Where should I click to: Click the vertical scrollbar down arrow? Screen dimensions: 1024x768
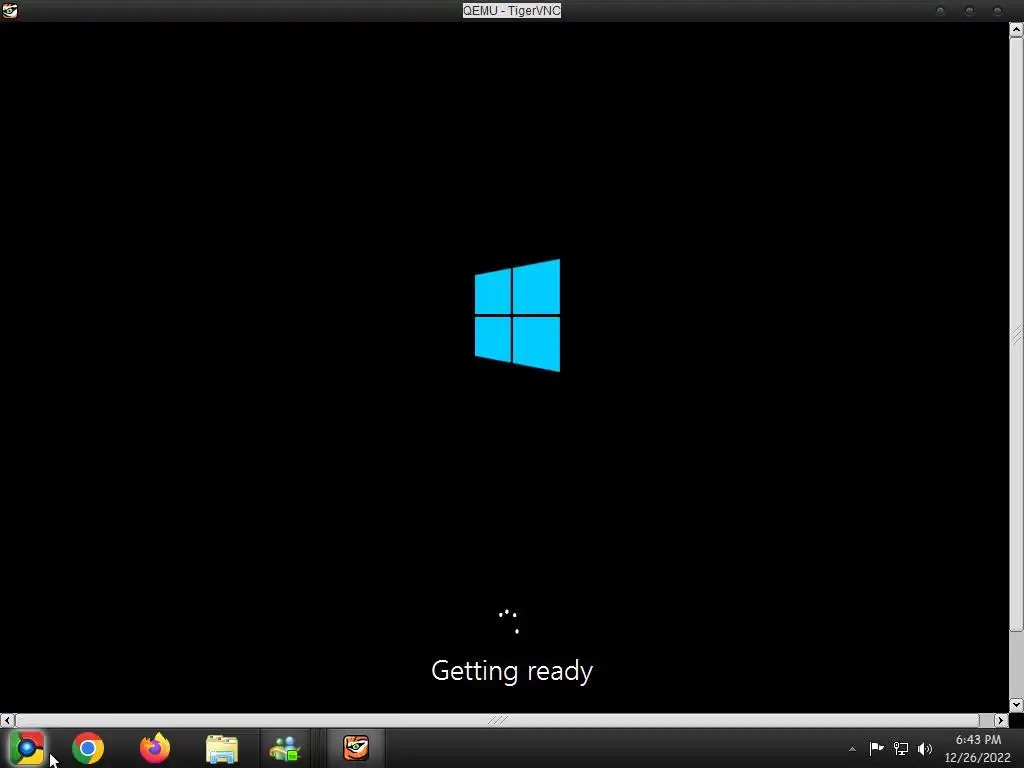1016,705
